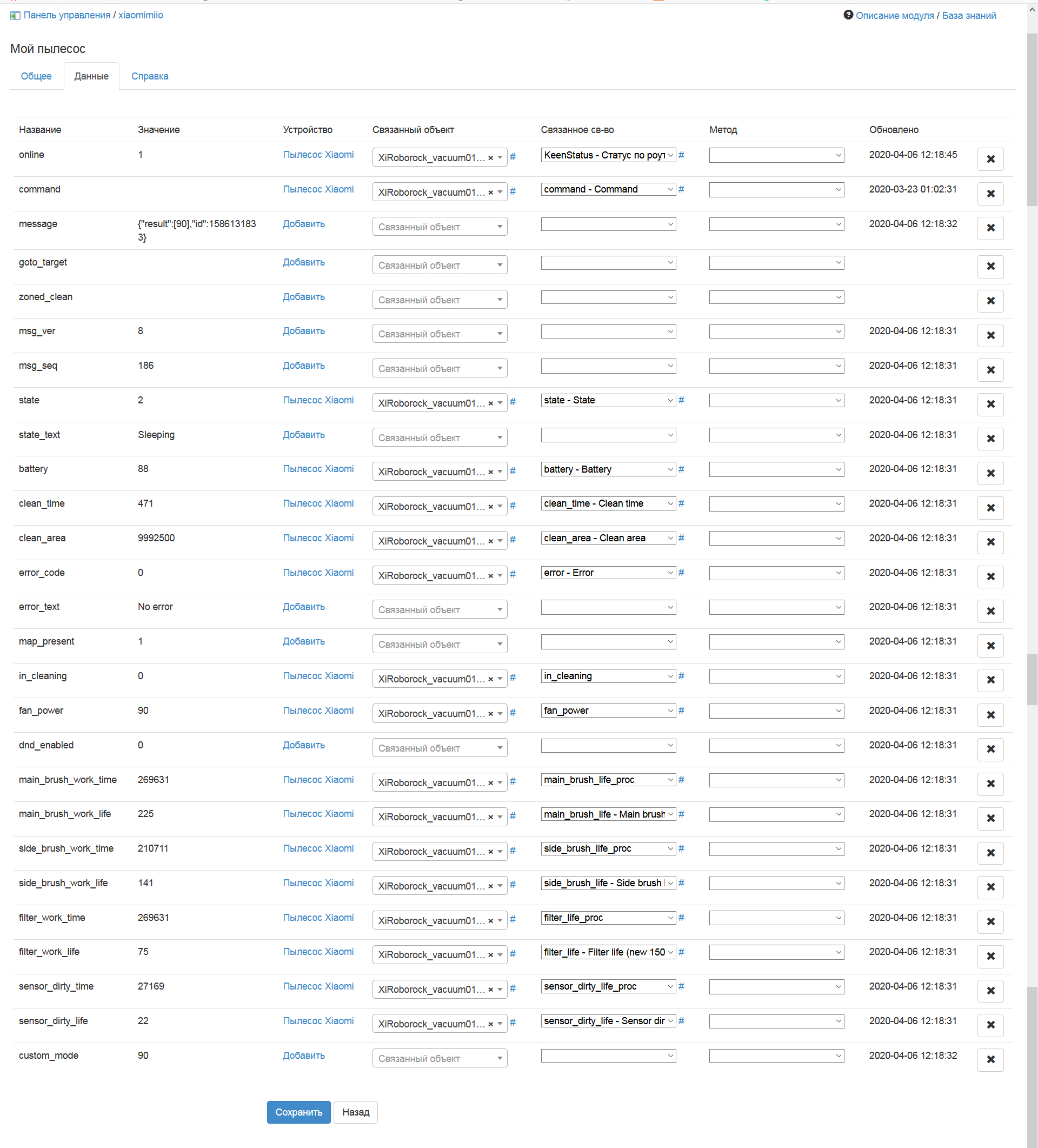Open the Справка tab
The image size is (1038, 1148).
click(x=150, y=76)
